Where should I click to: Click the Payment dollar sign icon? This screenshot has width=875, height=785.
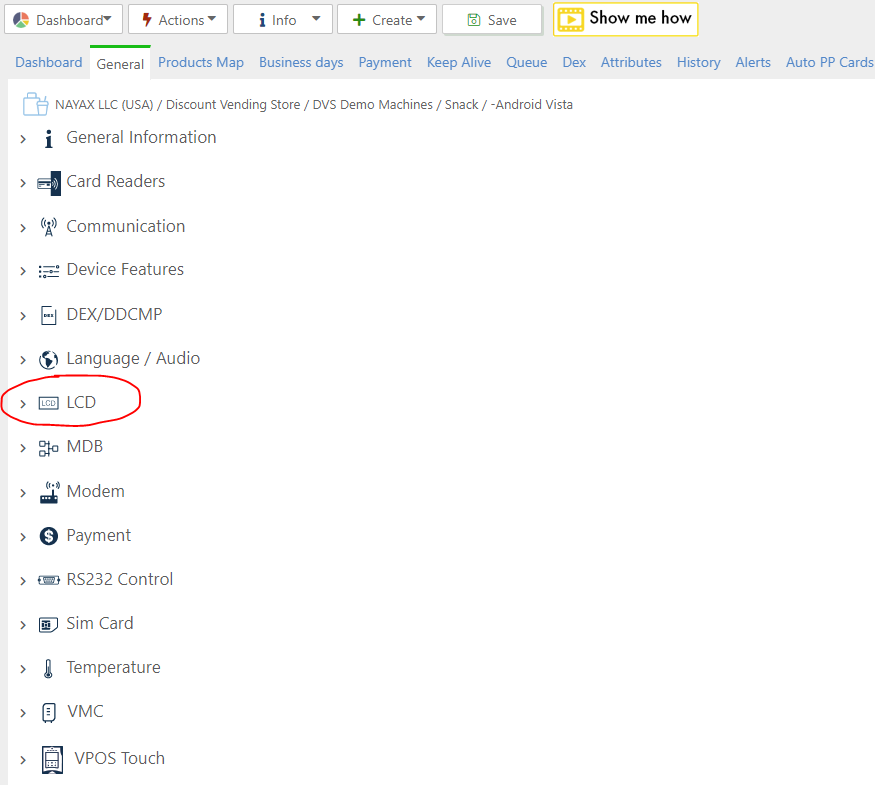point(48,536)
